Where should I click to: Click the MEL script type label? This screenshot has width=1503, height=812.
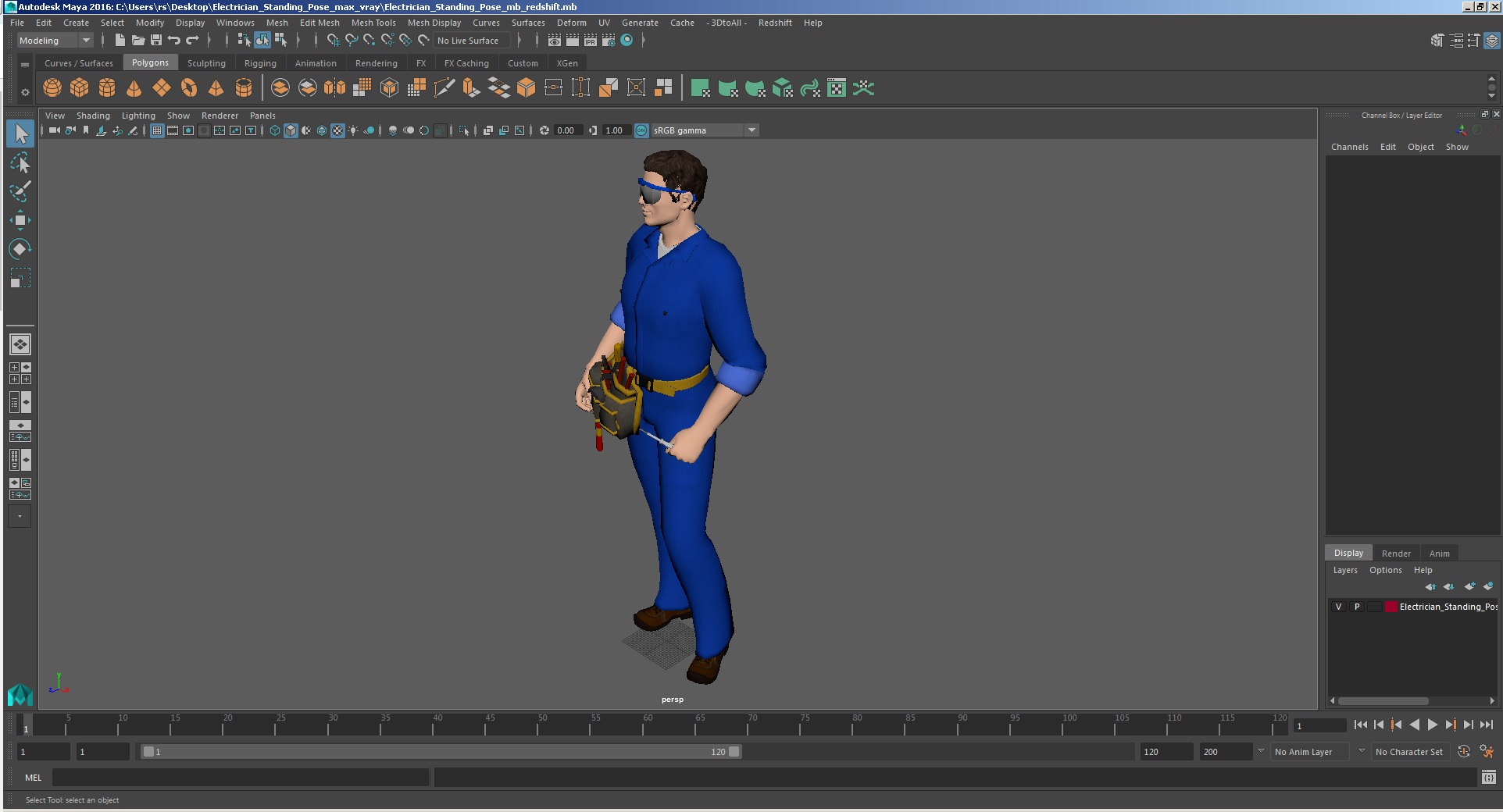point(33,778)
